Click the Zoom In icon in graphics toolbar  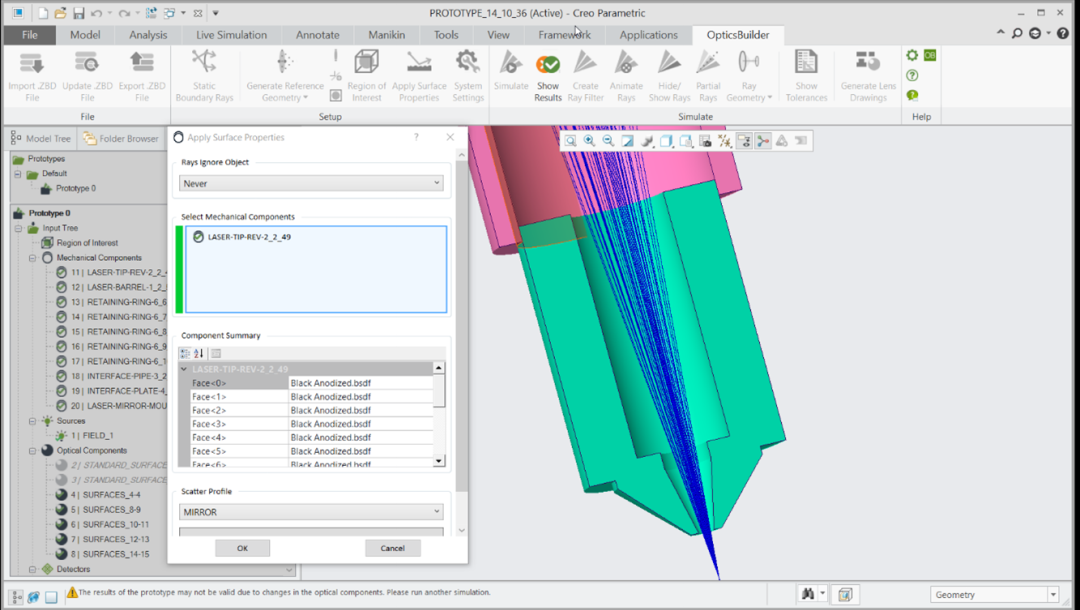589,141
